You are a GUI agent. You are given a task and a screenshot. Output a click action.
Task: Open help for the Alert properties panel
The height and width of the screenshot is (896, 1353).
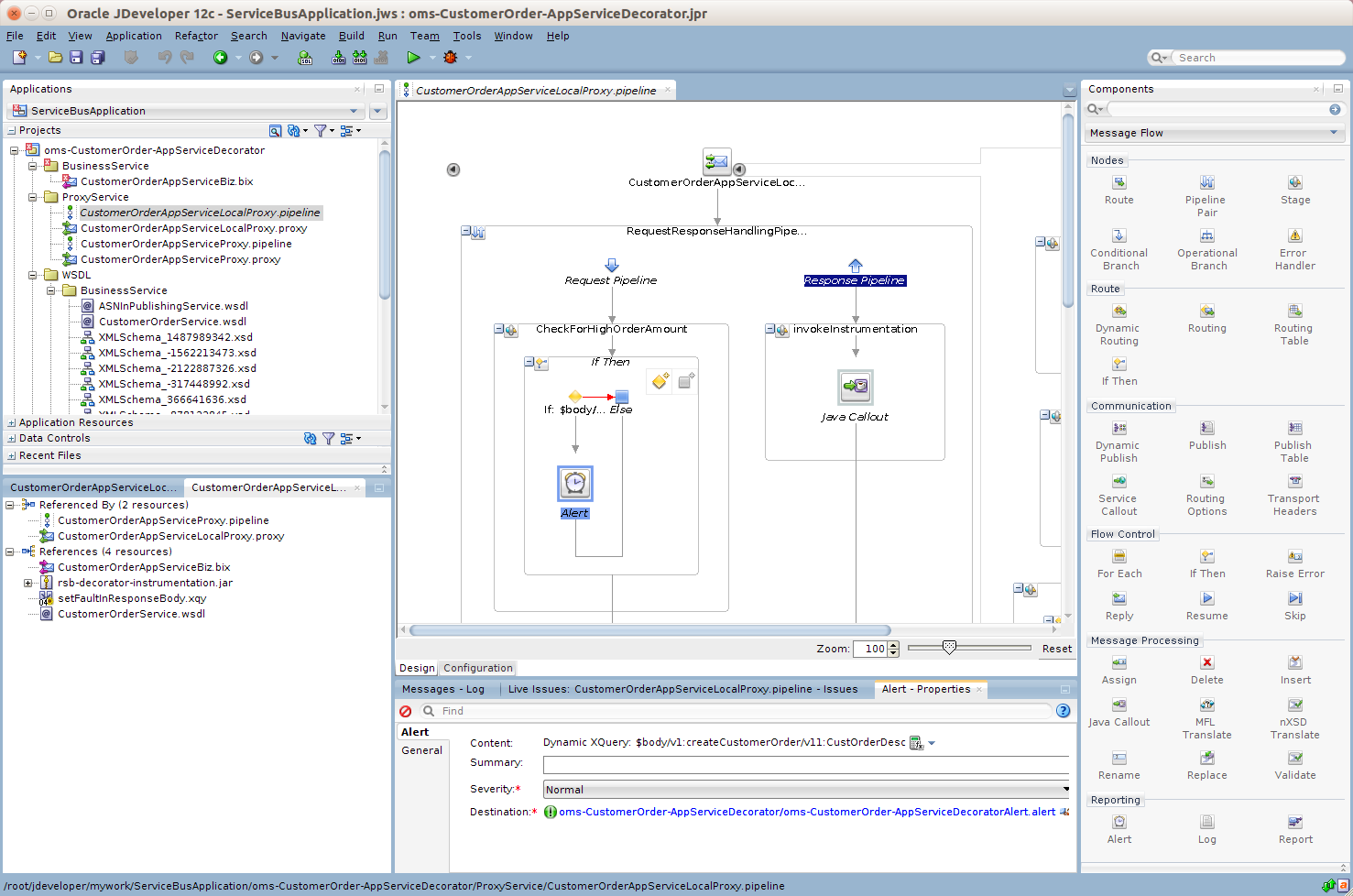click(x=1064, y=711)
